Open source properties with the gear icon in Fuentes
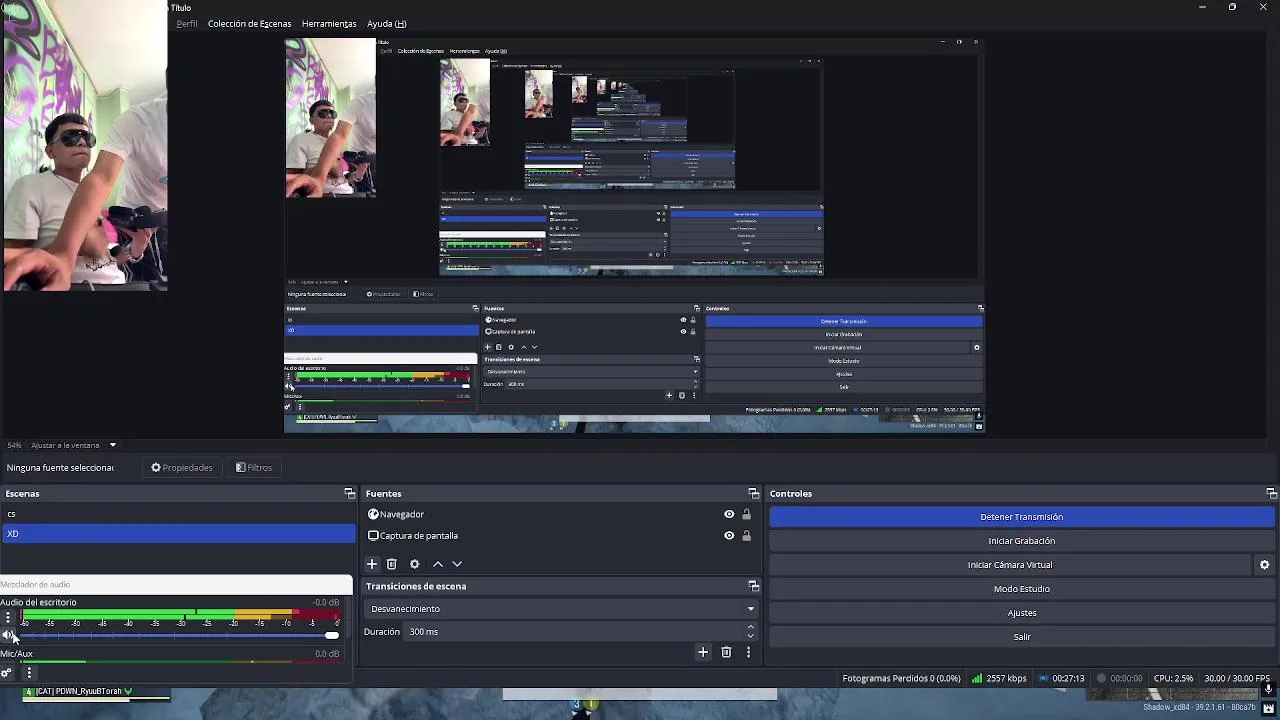 pos(414,564)
